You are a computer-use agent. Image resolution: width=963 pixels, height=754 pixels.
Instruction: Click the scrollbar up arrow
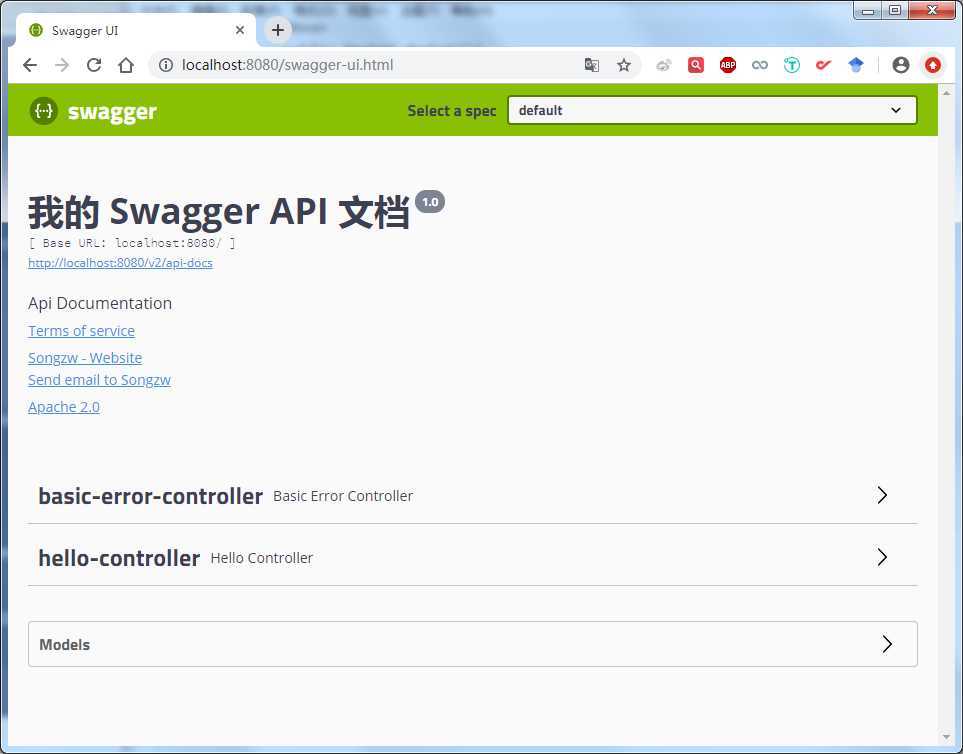[x=946, y=93]
